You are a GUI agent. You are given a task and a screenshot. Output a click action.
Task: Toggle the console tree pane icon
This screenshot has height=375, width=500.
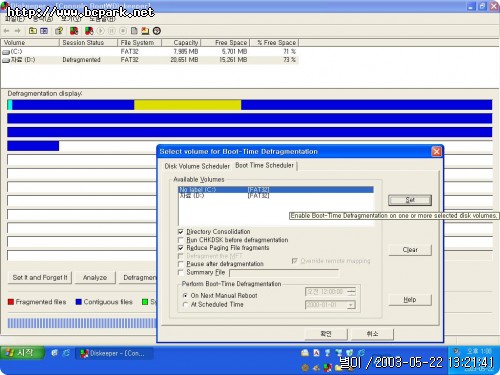44,31
